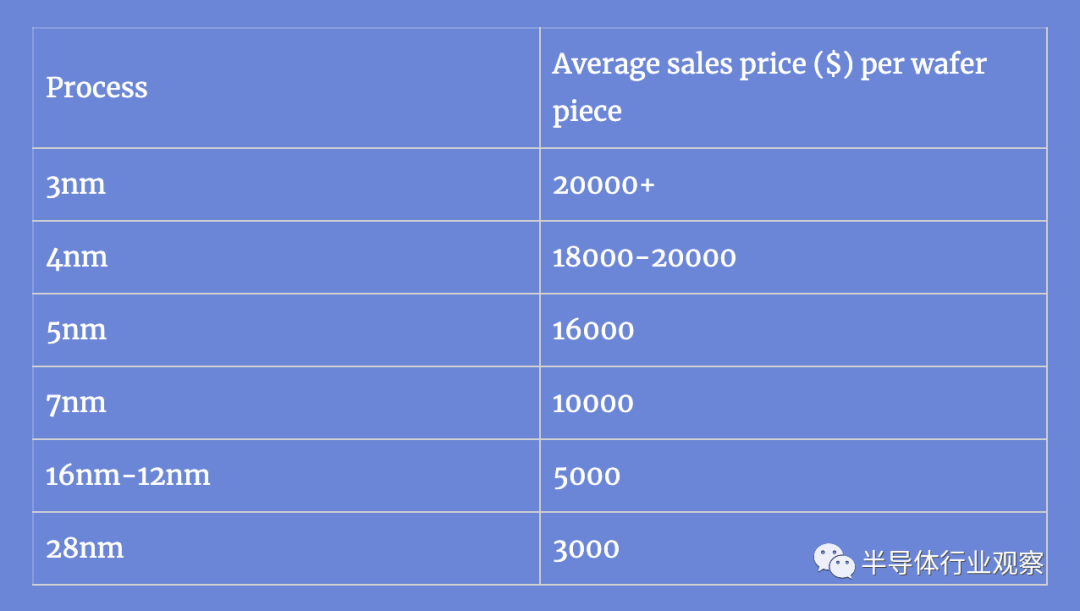Click the 20000+ price cell
Image resolution: width=1080 pixels, height=611 pixels.
[793, 185]
